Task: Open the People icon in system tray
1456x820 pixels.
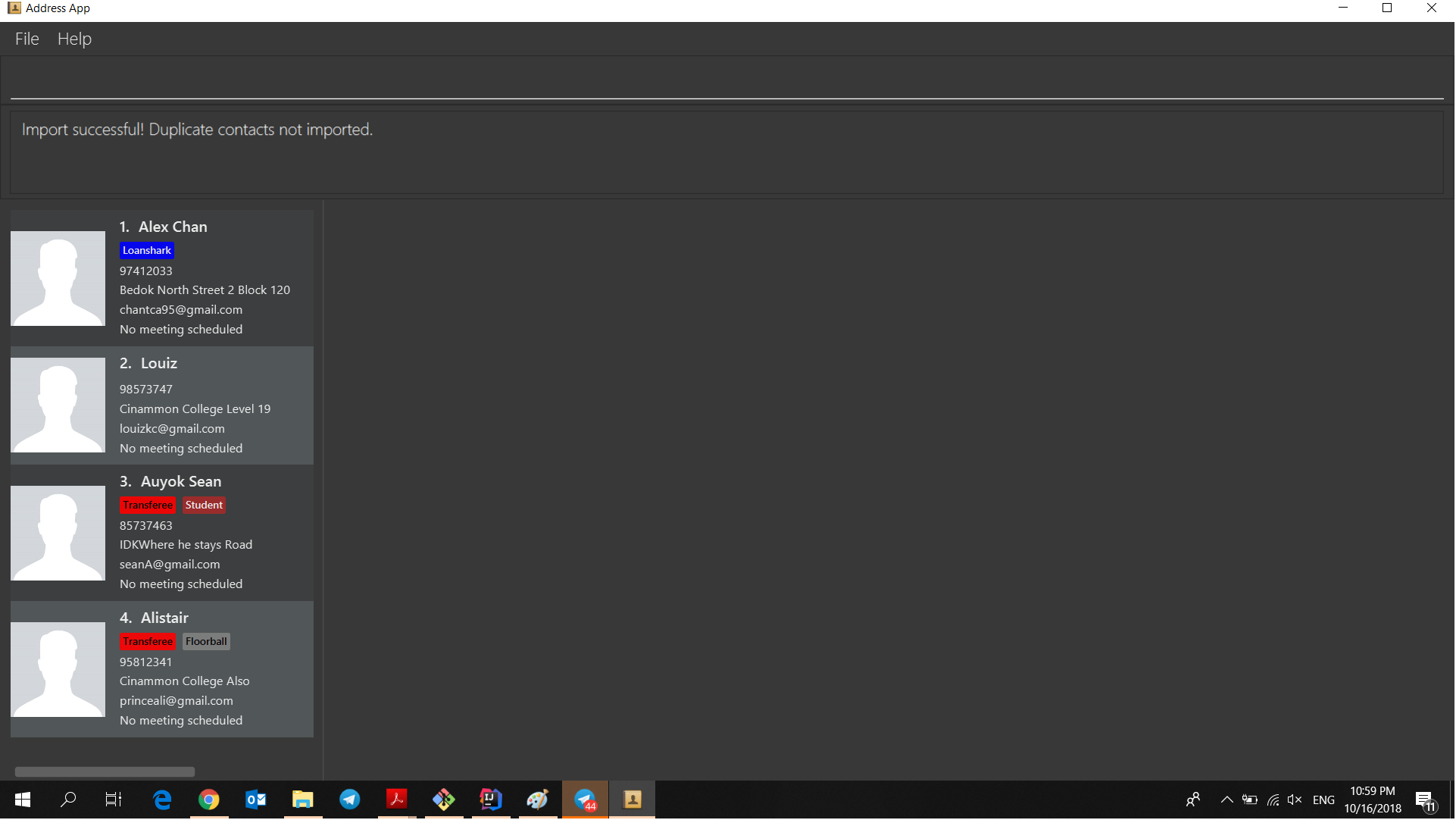Action: (1194, 800)
